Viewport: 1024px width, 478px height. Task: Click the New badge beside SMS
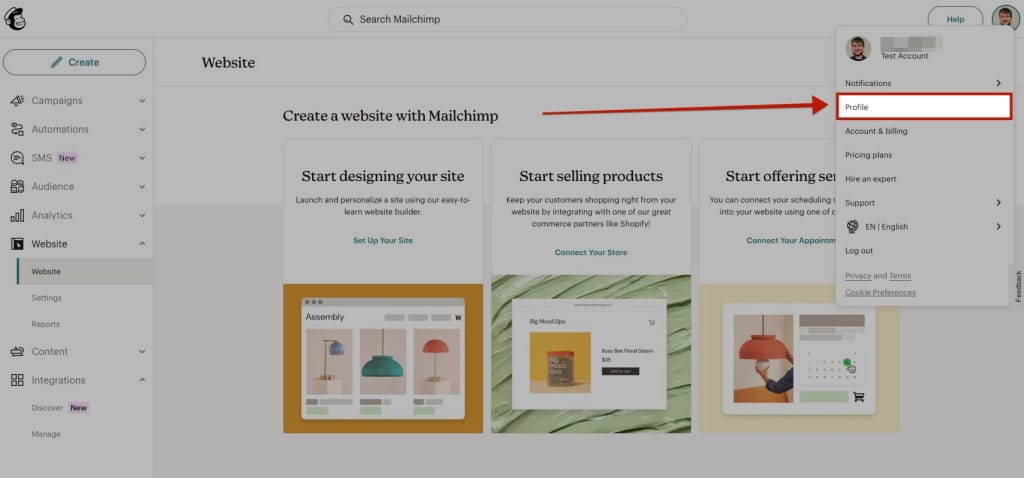pyautogui.click(x=67, y=158)
